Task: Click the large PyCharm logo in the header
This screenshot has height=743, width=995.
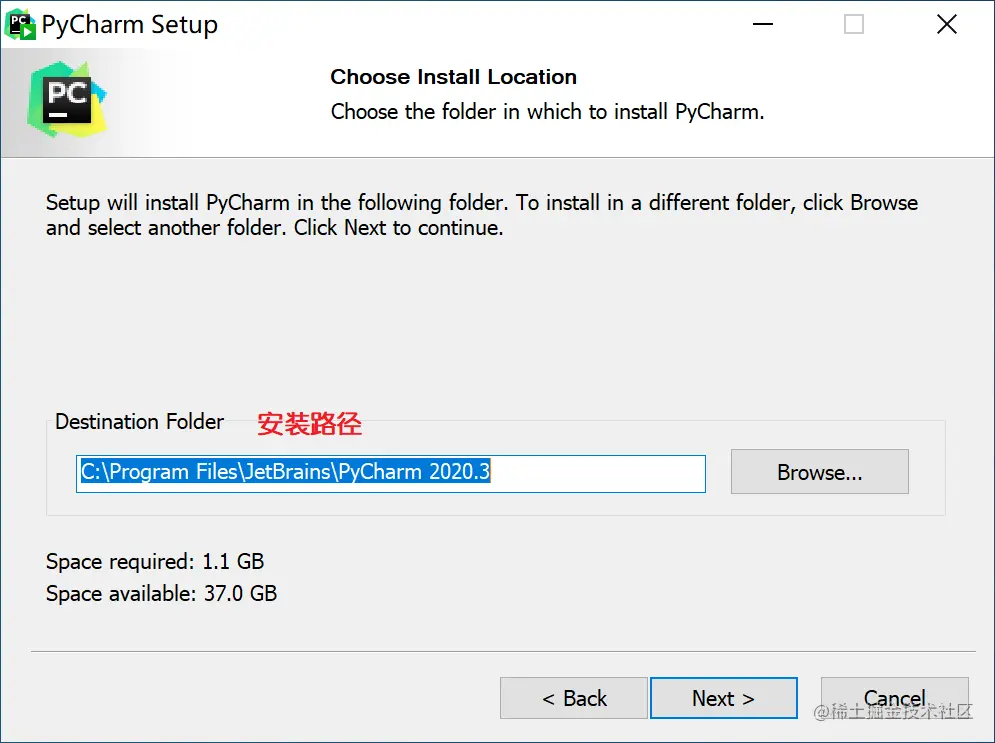Action: click(67, 99)
